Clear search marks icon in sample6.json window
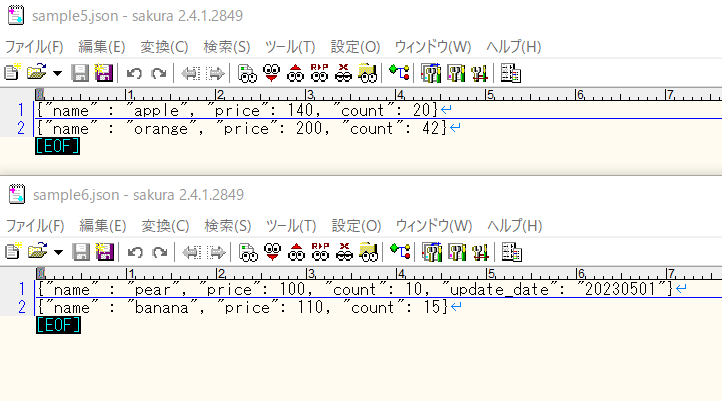 344,252
